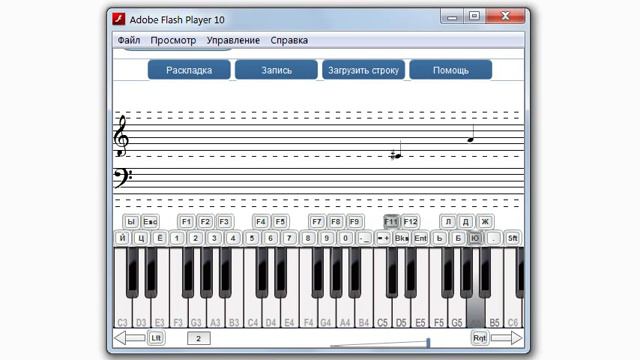Viewport: 640px width, 360px height.
Task: Click the Ц key label
Action: click(x=141, y=238)
